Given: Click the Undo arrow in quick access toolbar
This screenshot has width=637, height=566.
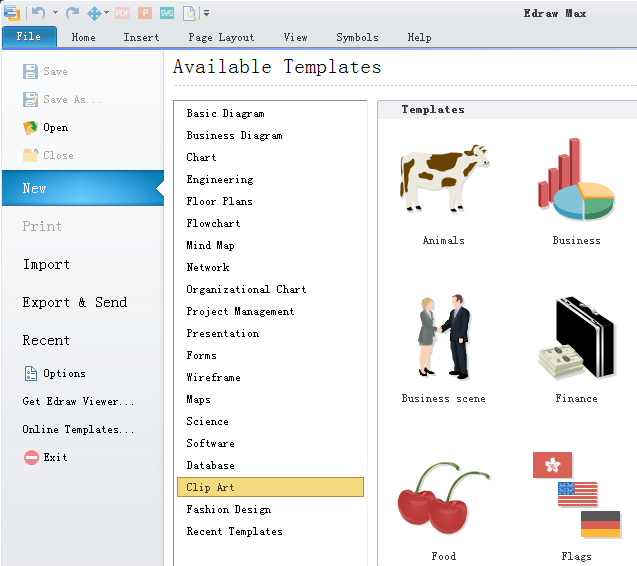Looking at the screenshot, I should 39,13.
